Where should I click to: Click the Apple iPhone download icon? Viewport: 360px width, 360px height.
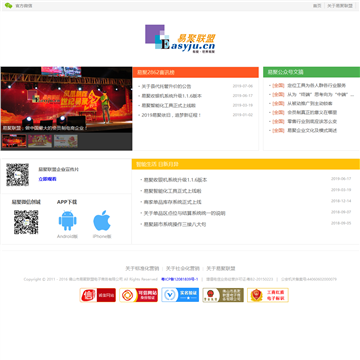(x=102, y=221)
